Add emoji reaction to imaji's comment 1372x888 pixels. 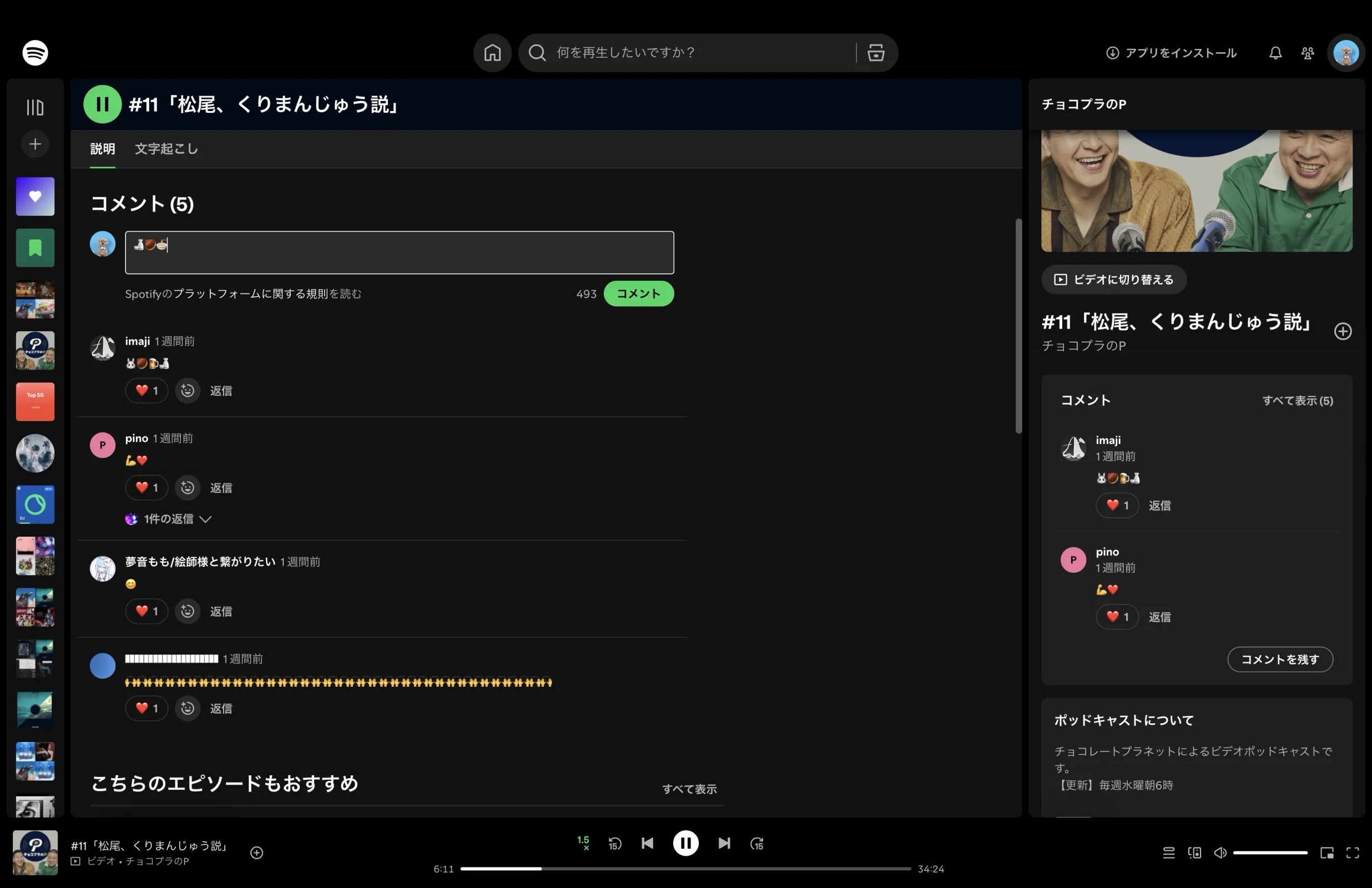click(x=188, y=391)
